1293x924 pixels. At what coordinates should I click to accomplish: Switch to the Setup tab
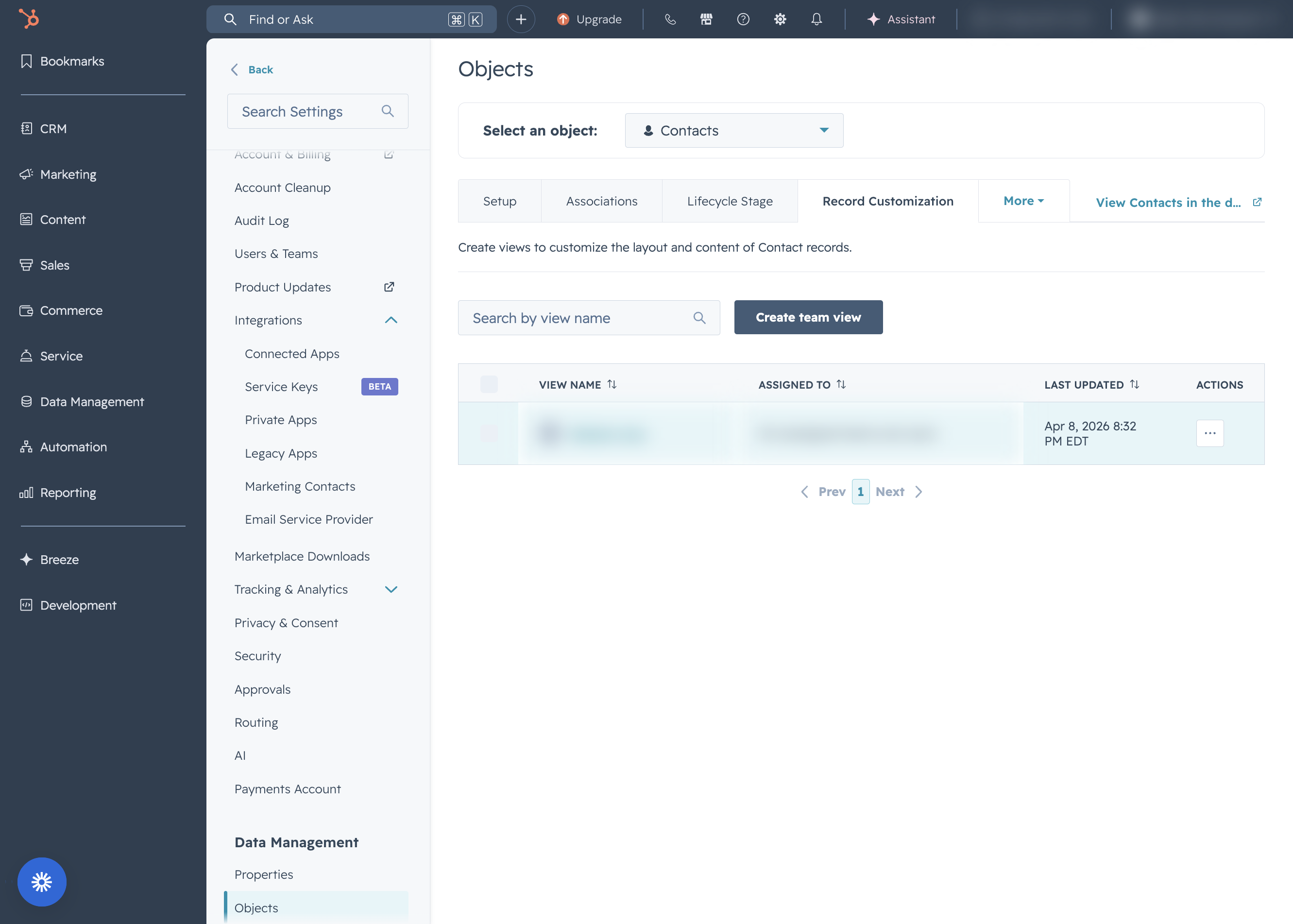pyautogui.click(x=499, y=201)
